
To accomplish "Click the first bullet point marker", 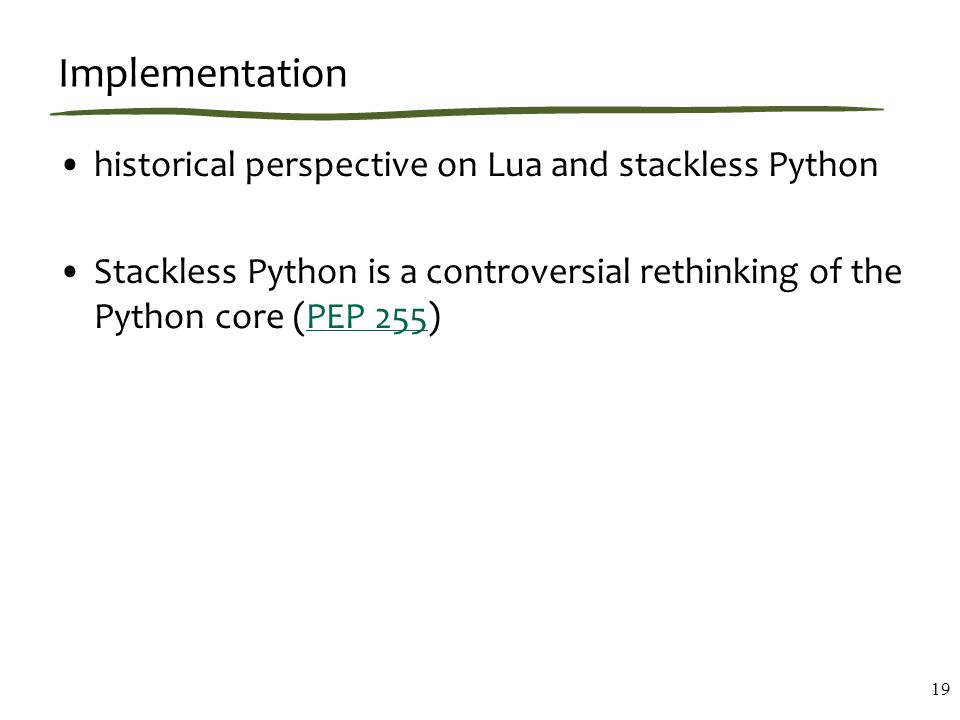I will [70, 165].
